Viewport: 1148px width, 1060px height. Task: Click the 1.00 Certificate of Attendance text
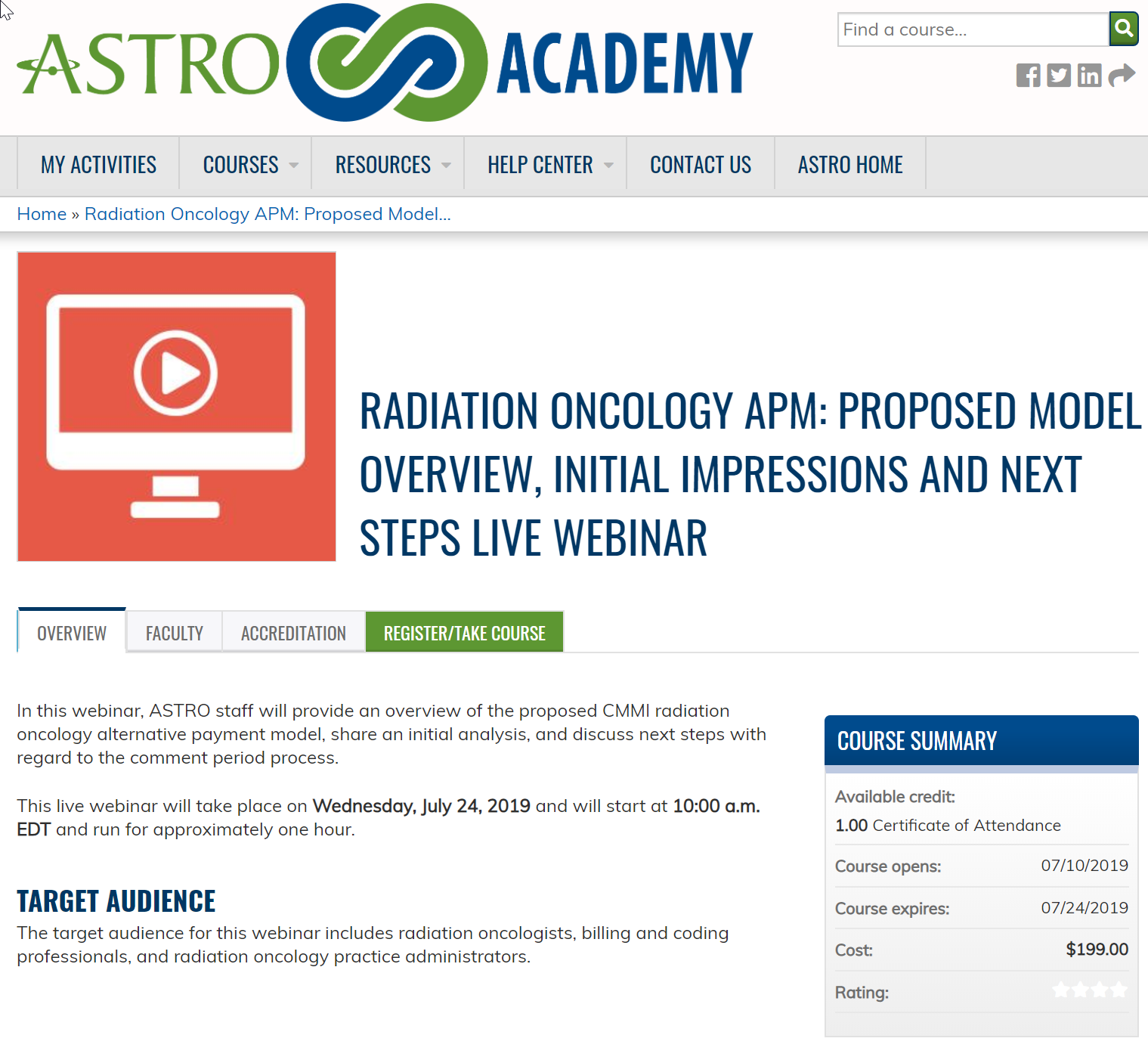click(948, 825)
